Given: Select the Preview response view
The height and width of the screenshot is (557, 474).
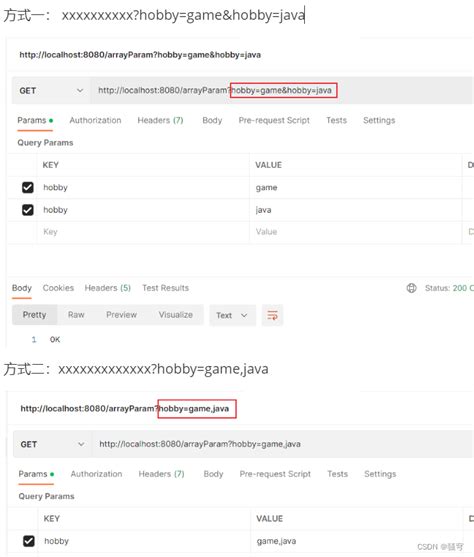Looking at the screenshot, I should point(122,315).
